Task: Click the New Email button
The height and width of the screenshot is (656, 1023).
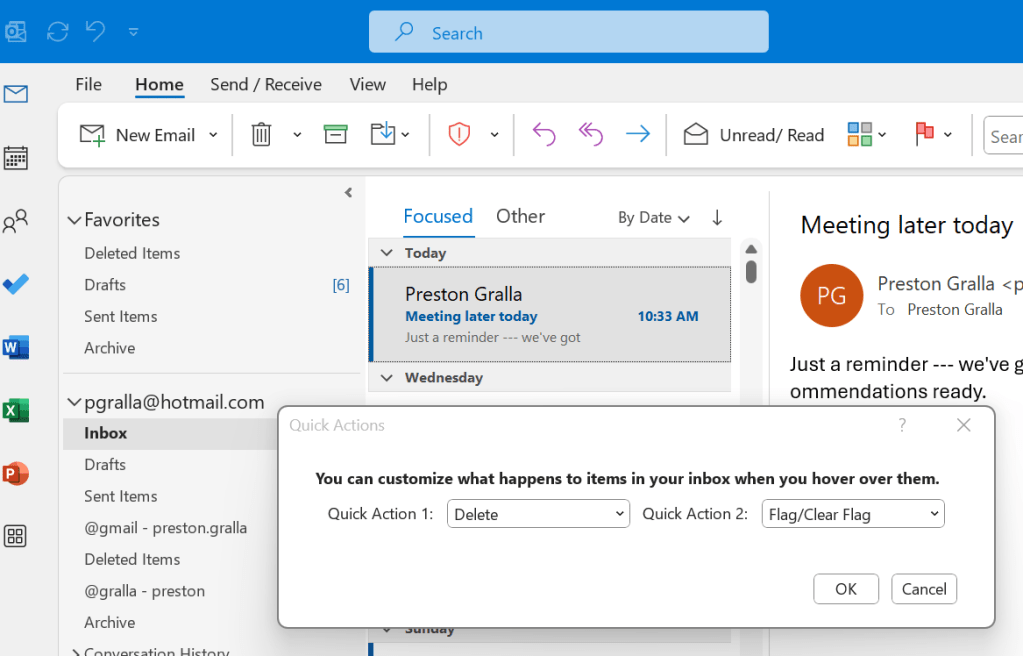Action: (x=138, y=135)
